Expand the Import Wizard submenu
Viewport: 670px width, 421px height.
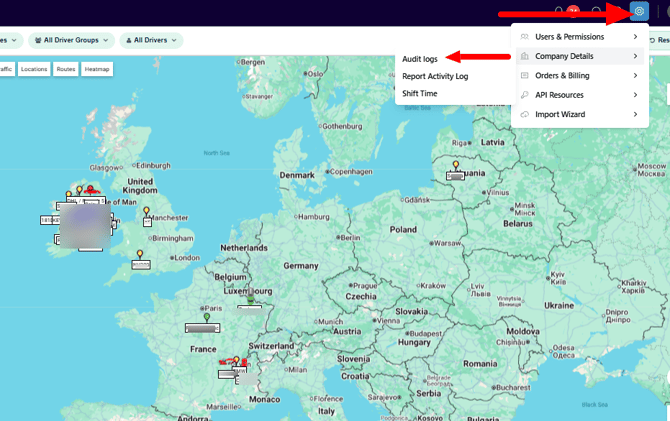[x=580, y=114]
